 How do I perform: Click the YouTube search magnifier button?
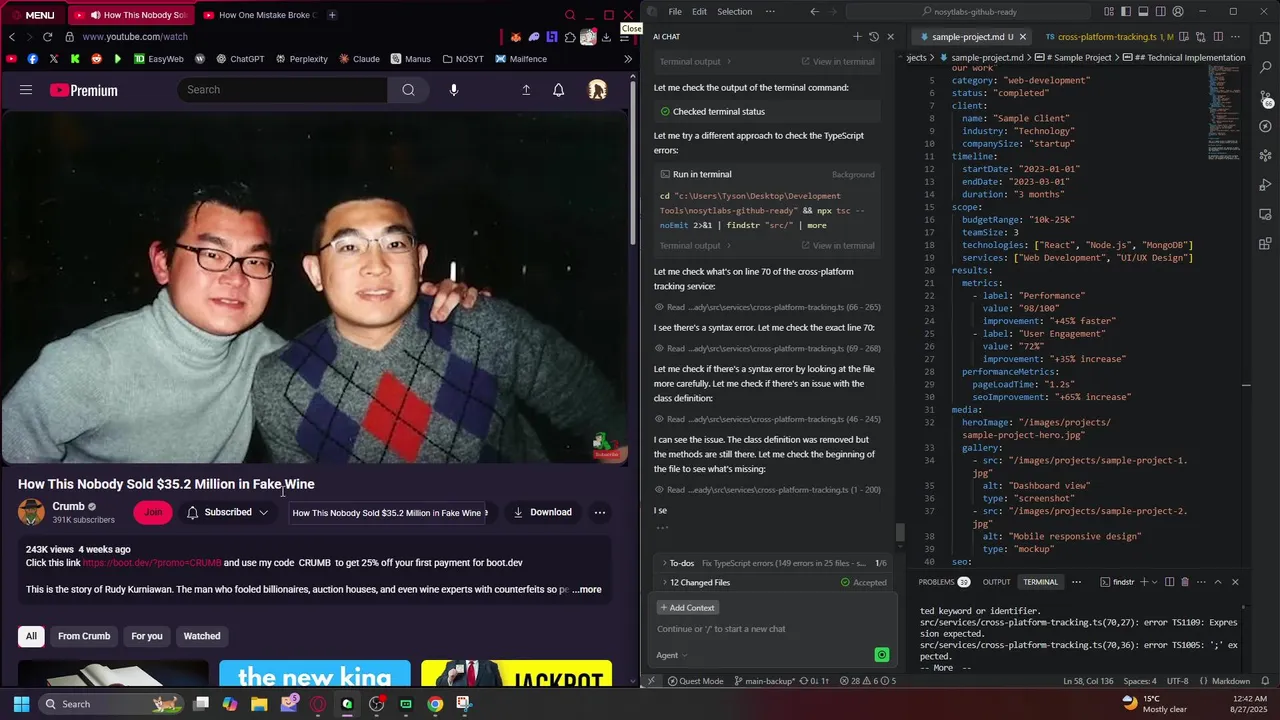coord(408,90)
